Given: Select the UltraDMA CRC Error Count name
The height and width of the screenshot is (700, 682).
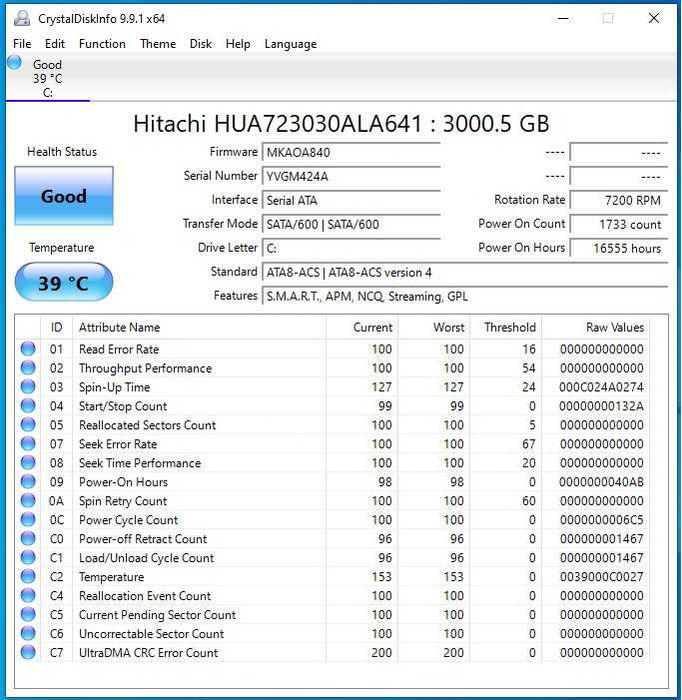Looking at the screenshot, I should point(149,653).
